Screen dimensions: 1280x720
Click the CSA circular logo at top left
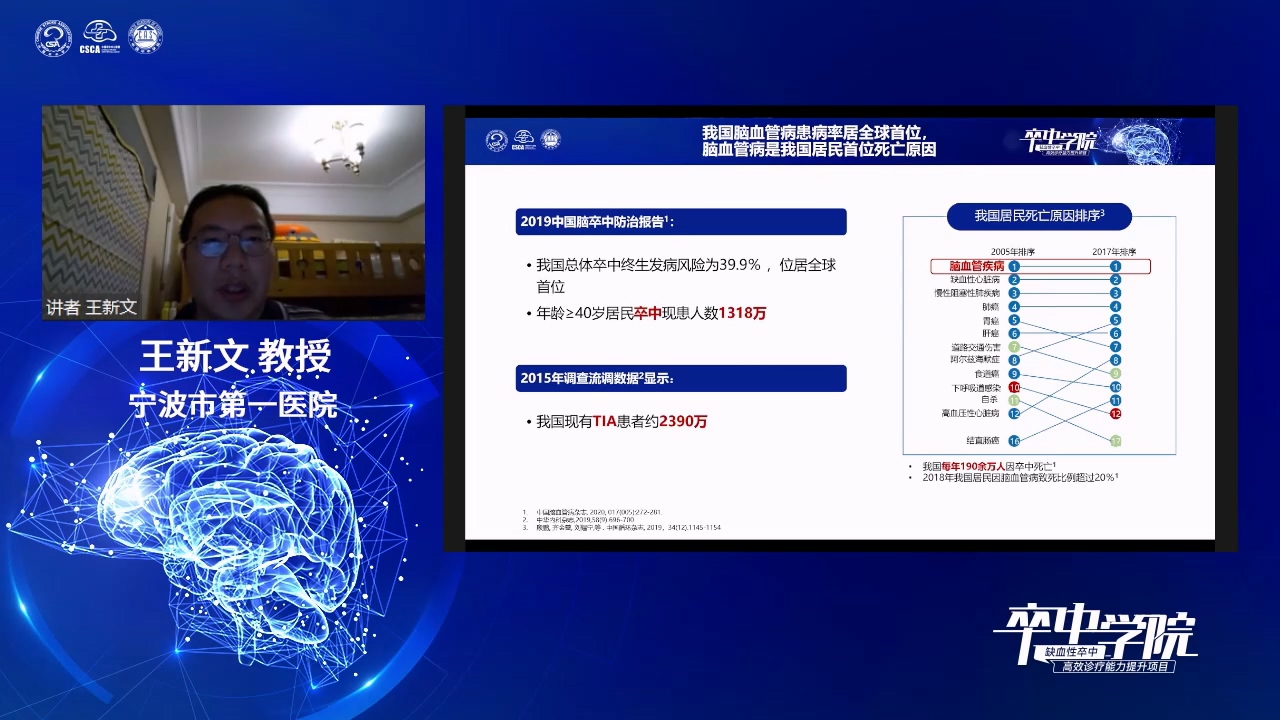54,37
